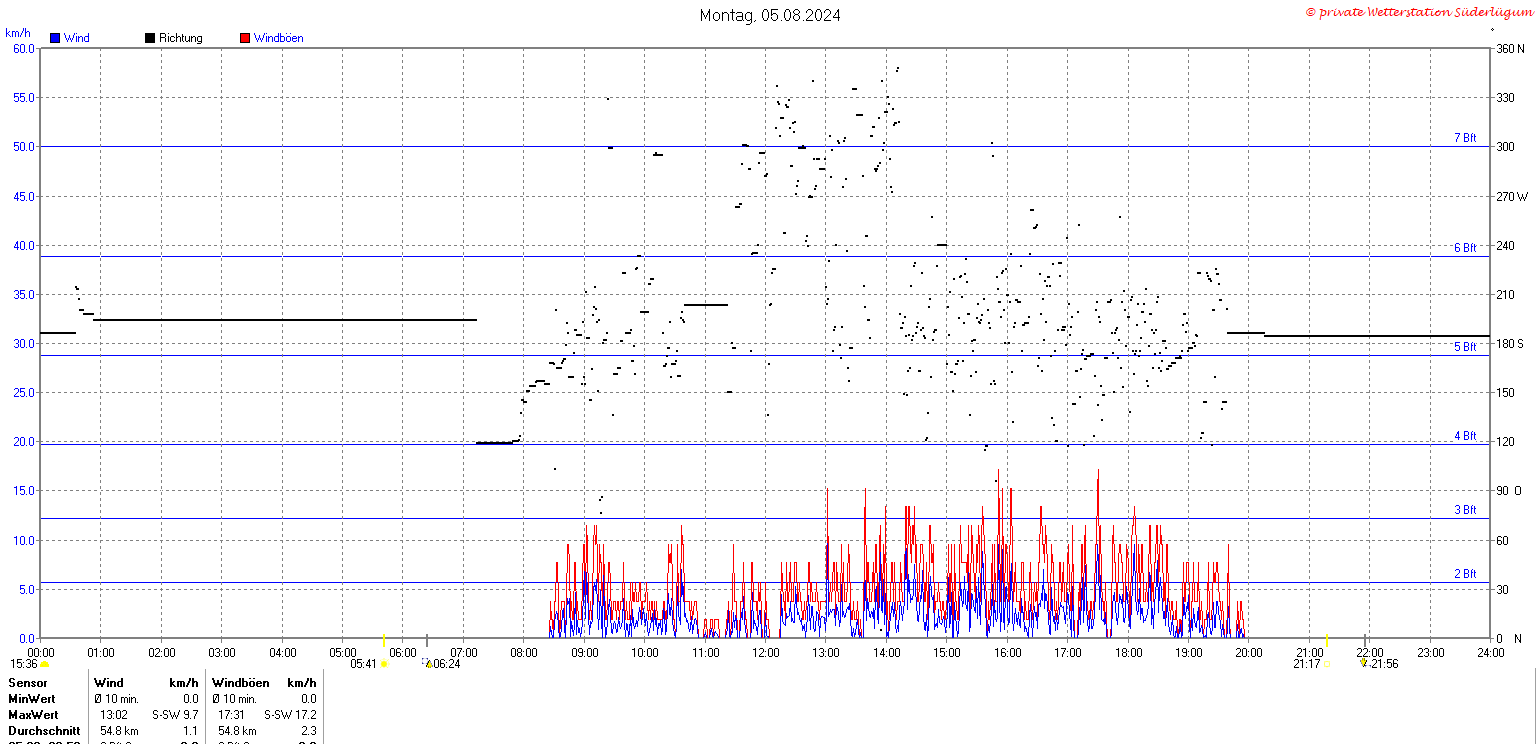1536x744 pixels.
Task: Select the Richtung legend label
Action: pyautogui.click(x=180, y=38)
